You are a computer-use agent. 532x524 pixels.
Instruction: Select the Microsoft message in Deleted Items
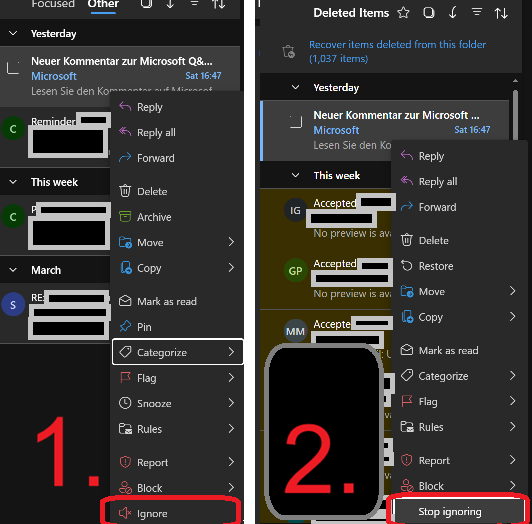coord(384,130)
